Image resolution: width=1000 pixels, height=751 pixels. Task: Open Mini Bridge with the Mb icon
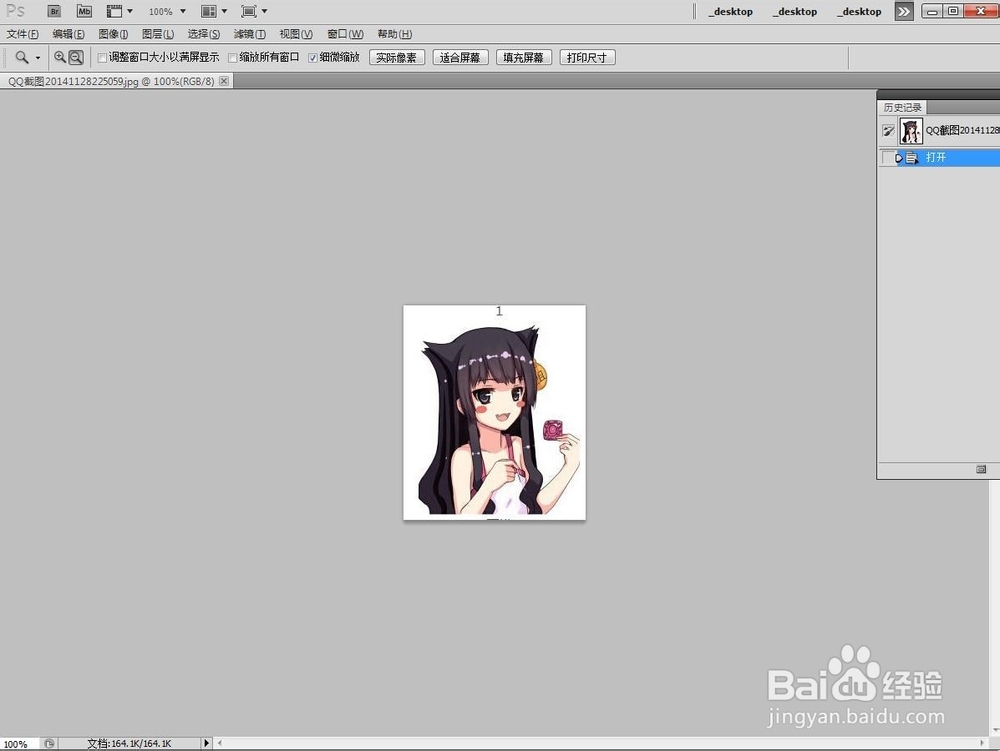click(x=84, y=11)
